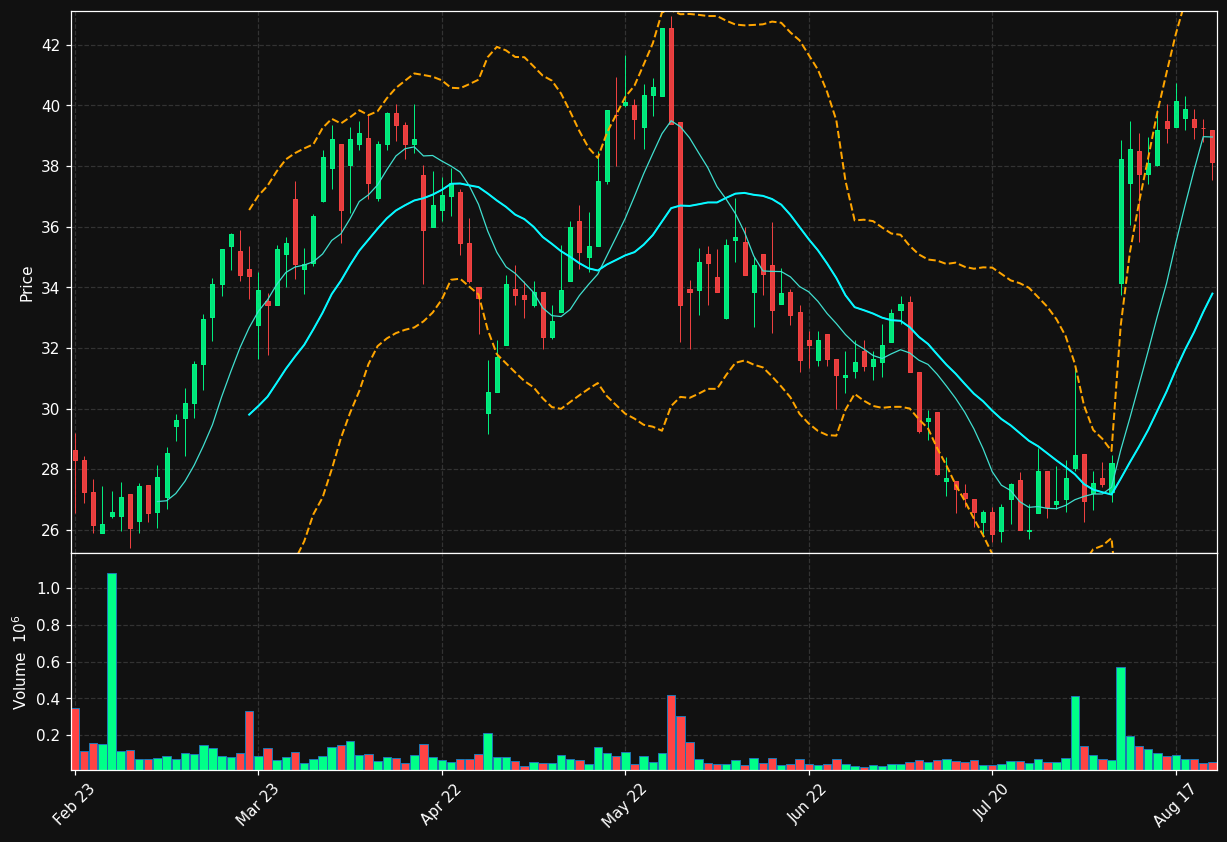Click the 32 price tick label

point(51,349)
